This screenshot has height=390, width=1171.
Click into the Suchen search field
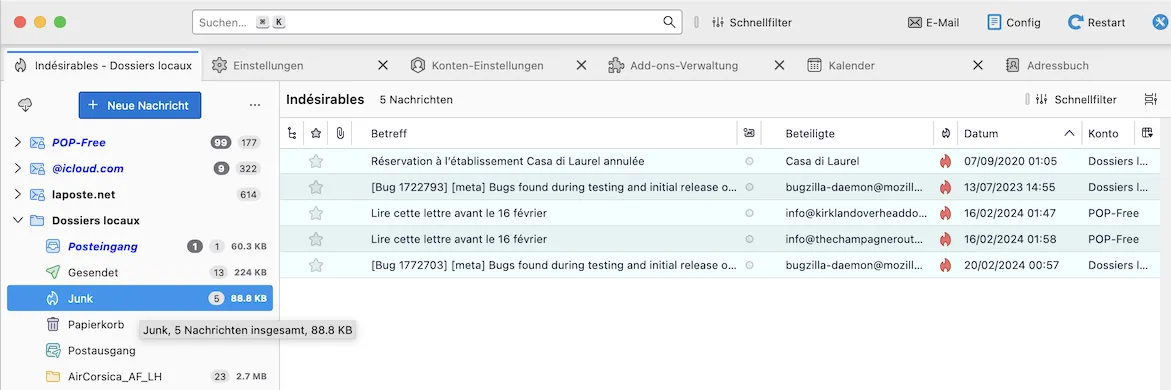pyautogui.click(x=437, y=22)
